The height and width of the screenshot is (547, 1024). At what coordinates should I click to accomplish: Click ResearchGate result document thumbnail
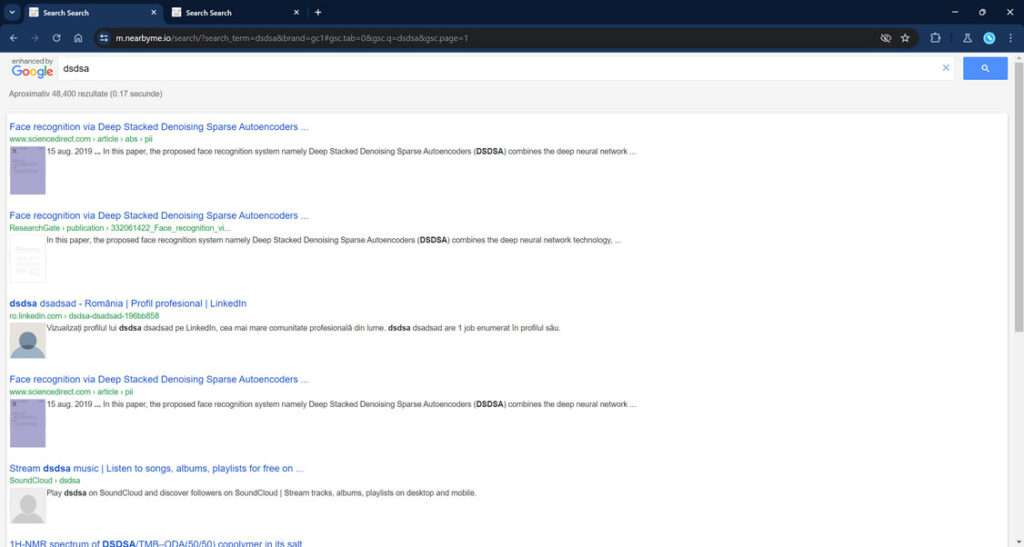pos(27,259)
